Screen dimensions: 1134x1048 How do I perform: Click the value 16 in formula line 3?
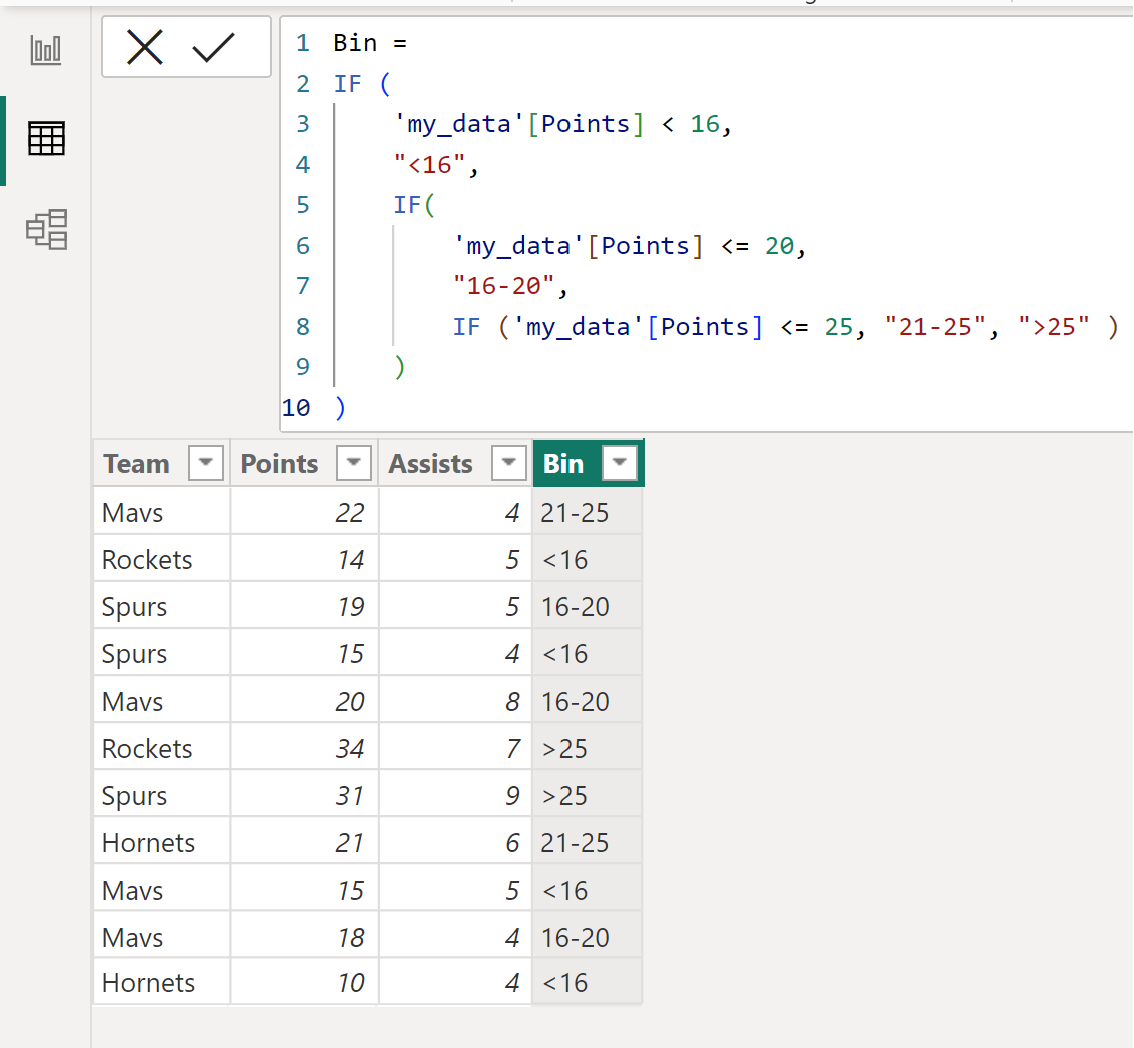click(705, 124)
